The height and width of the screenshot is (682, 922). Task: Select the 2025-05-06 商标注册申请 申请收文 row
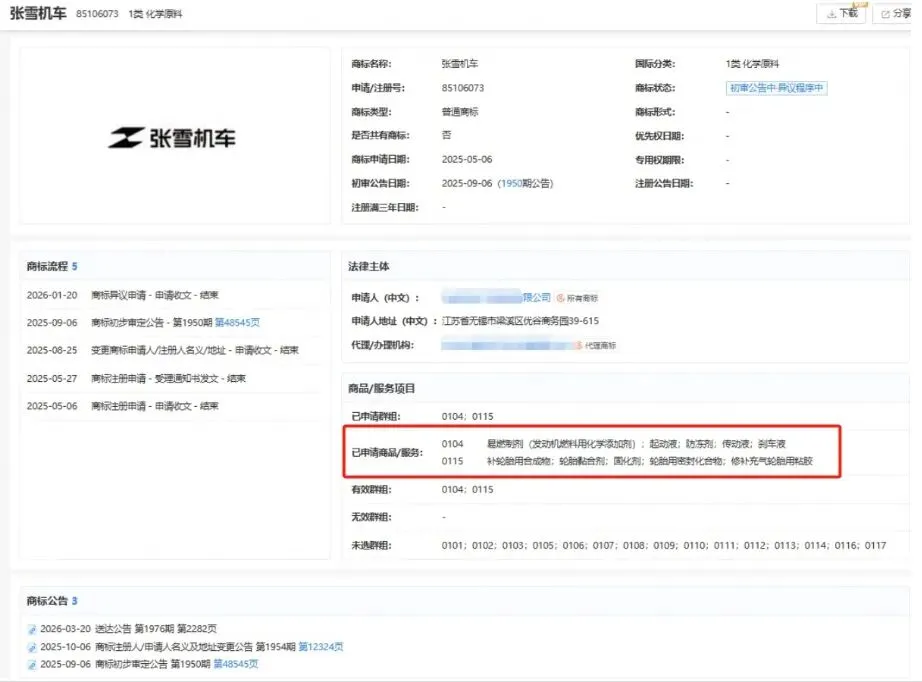122,406
